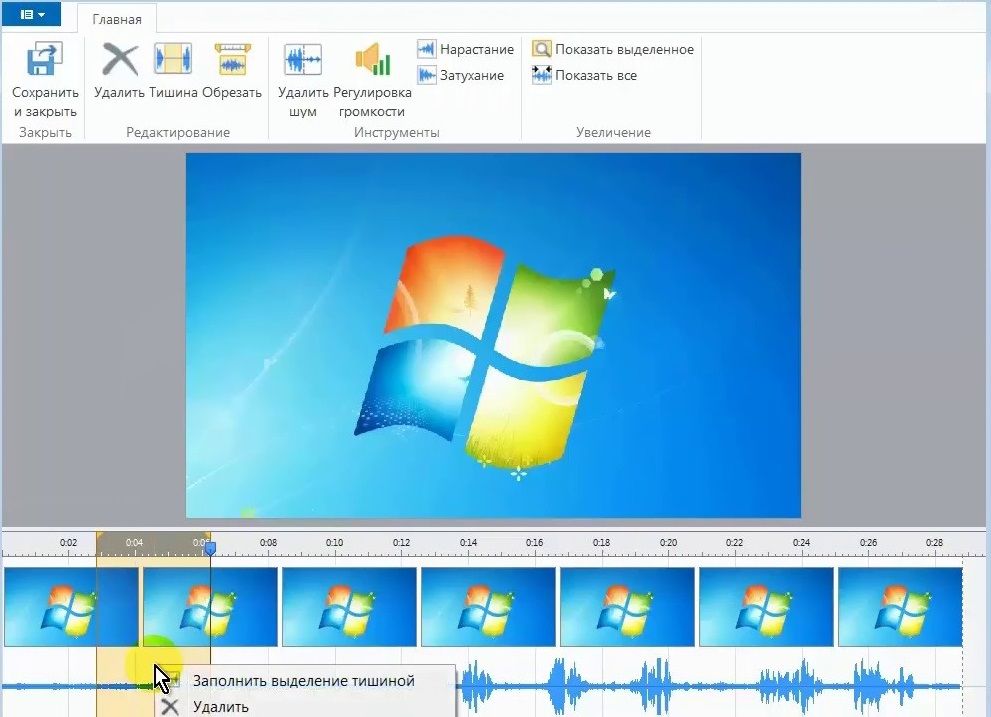Click the Remove noise (Удалить шум) icon
The width and height of the screenshot is (991, 717).
pyautogui.click(x=302, y=61)
